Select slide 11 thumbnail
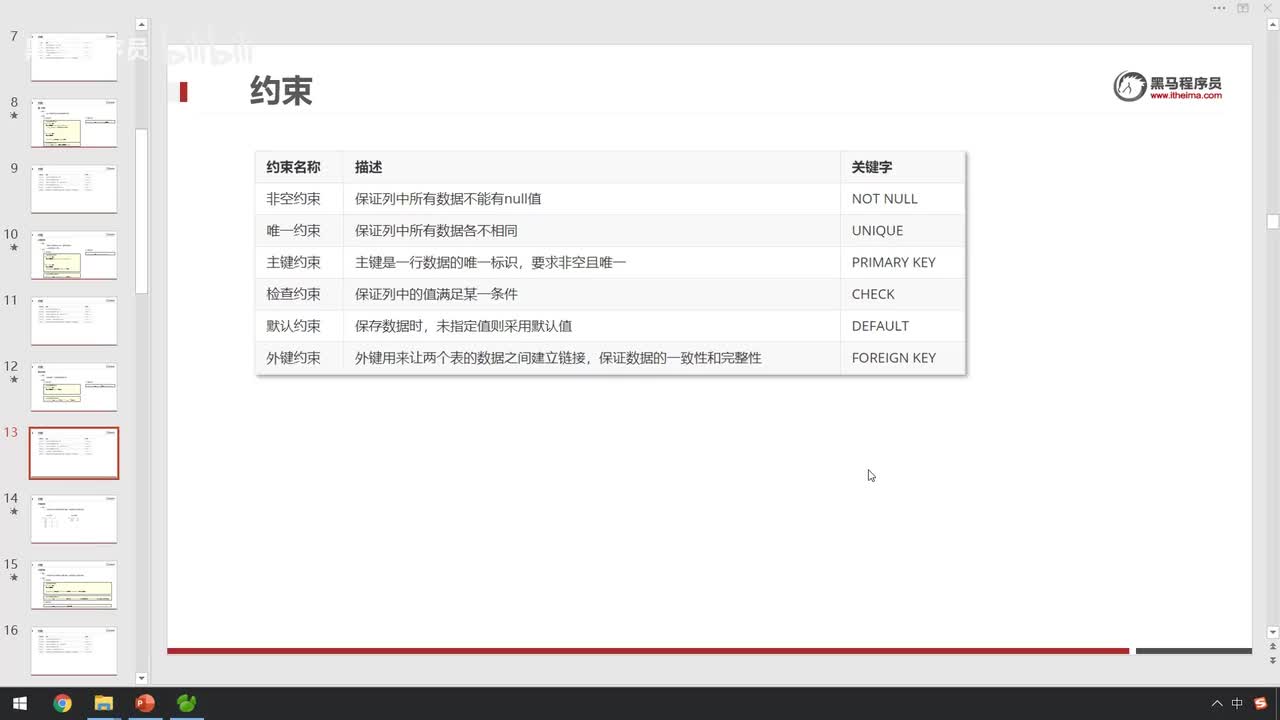 pyautogui.click(x=74, y=321)
